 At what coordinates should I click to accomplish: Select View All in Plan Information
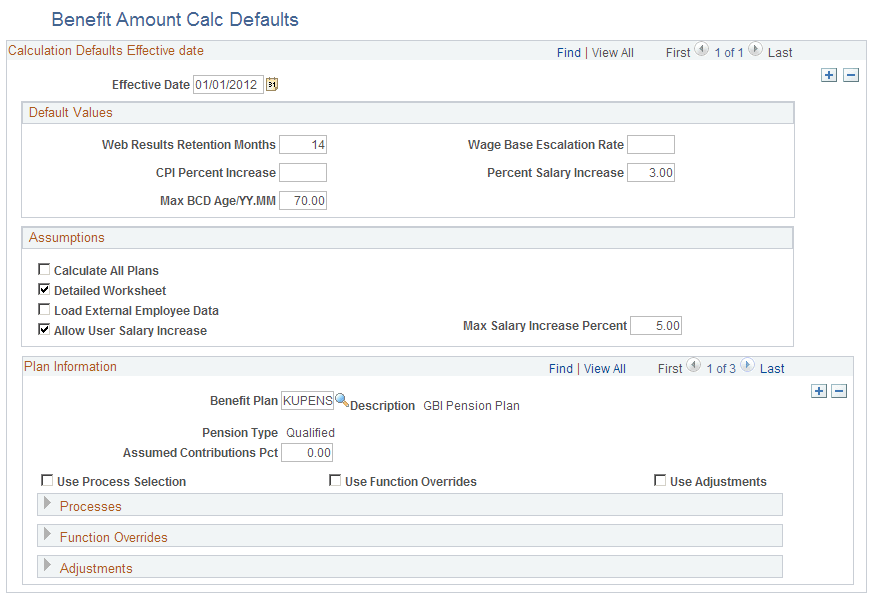(604, 368)
